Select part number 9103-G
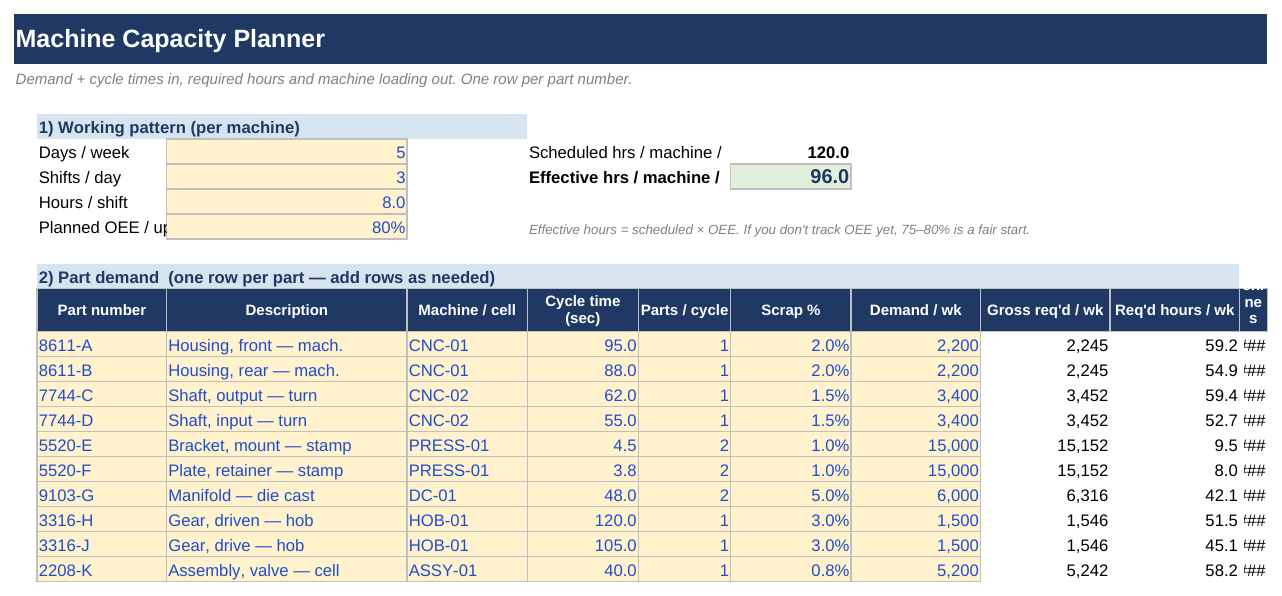The image size is (1282, 596). pos(102,495)
